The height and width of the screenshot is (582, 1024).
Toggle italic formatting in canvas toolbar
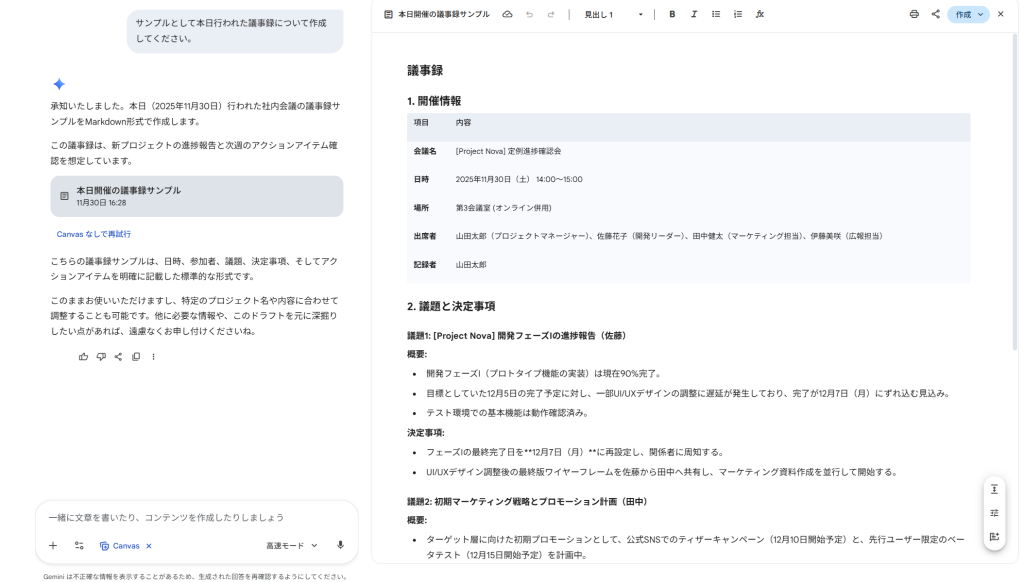694,14
